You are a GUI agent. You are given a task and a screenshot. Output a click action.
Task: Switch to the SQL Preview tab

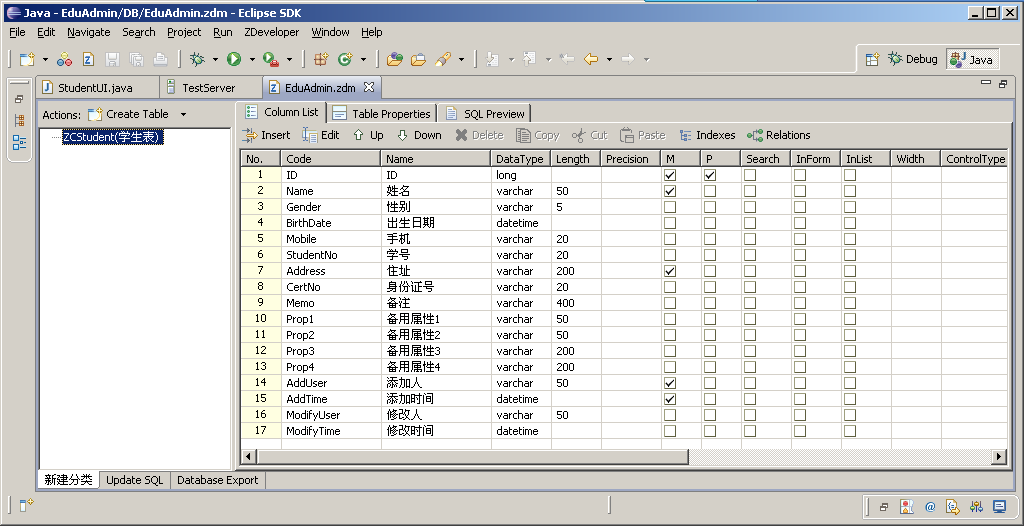click(485, 113)
